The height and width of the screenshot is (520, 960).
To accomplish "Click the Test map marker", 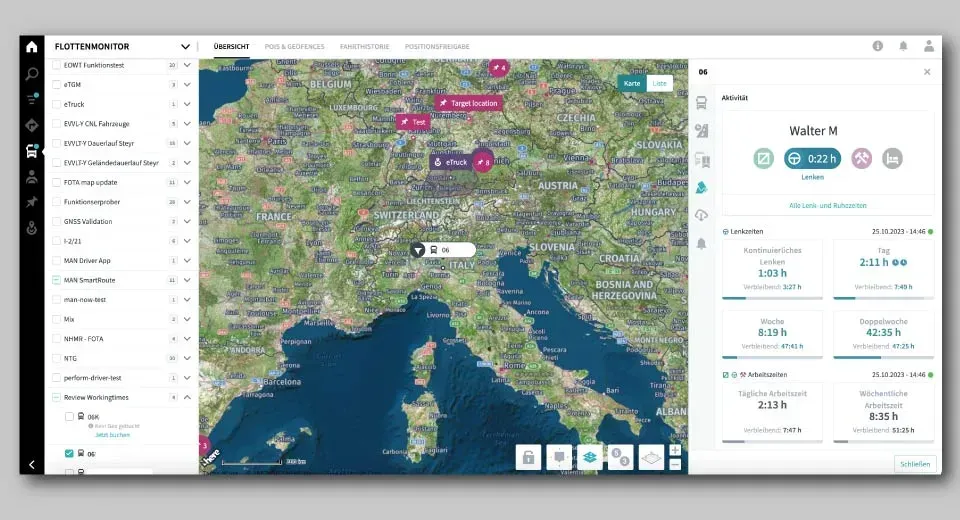I will (x=413, y=122).
